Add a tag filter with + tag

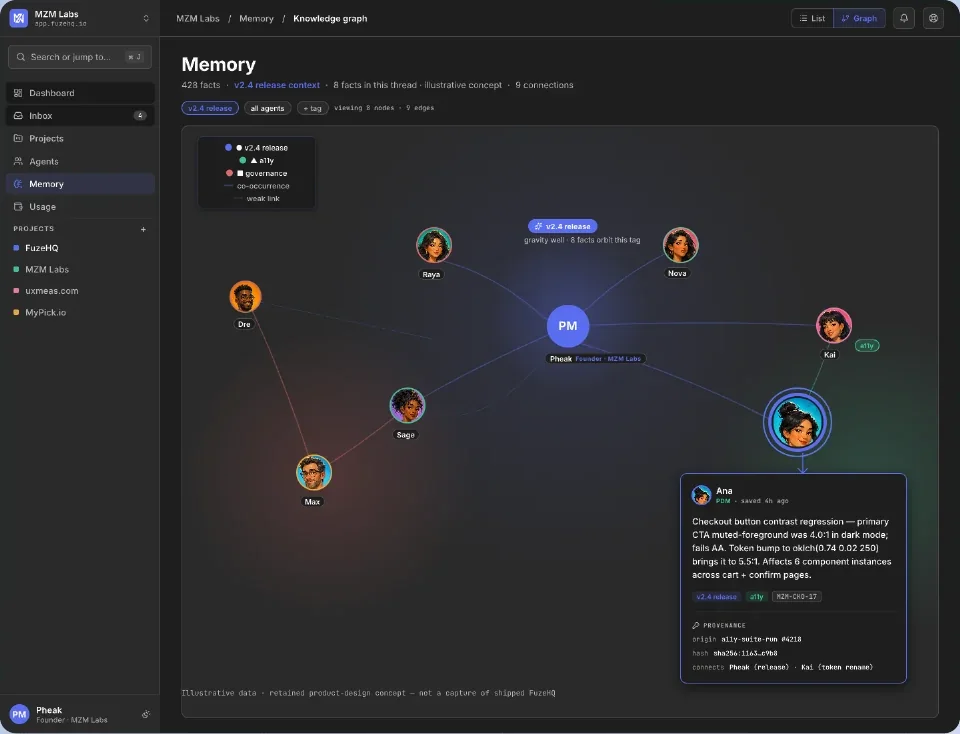point(313,108)
